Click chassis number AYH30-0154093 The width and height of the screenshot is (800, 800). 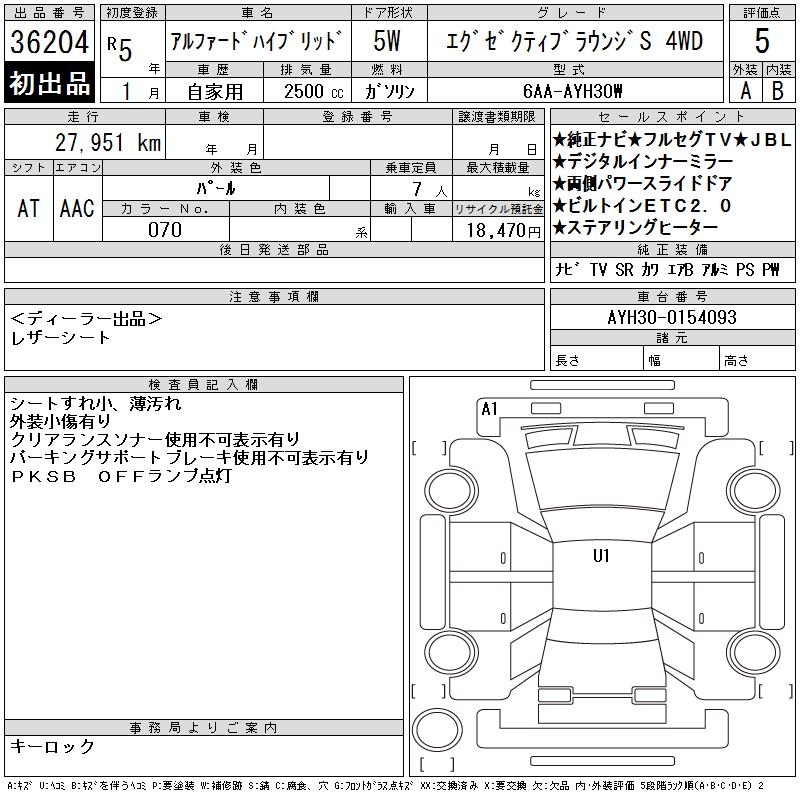[672, 317]
